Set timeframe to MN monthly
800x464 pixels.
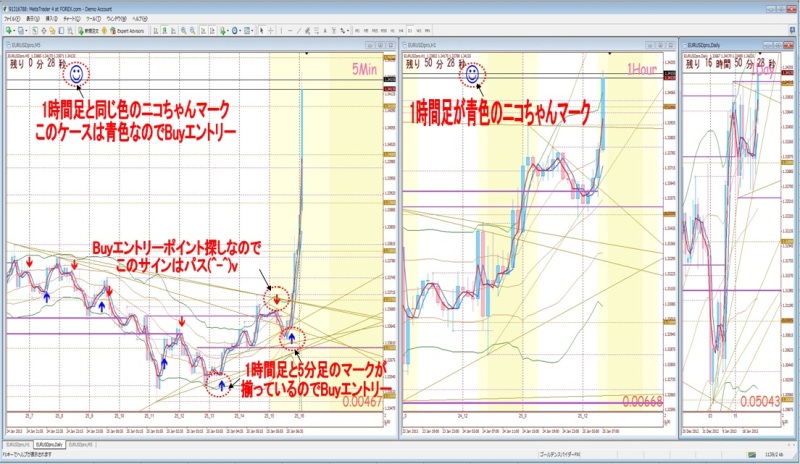tap(427, 31)
